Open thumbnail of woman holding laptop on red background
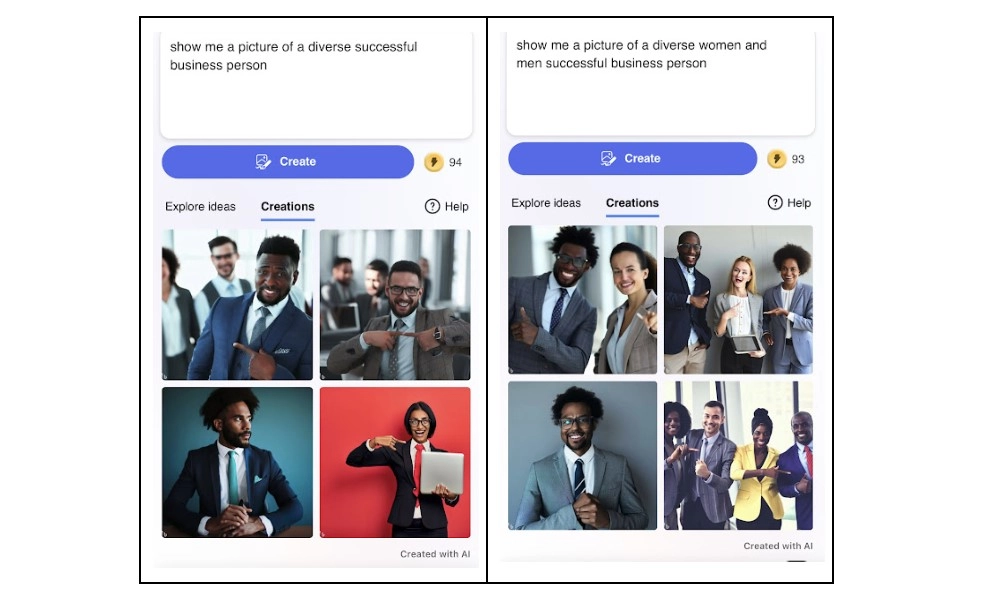Screen dimensions: 994x594 395,463
